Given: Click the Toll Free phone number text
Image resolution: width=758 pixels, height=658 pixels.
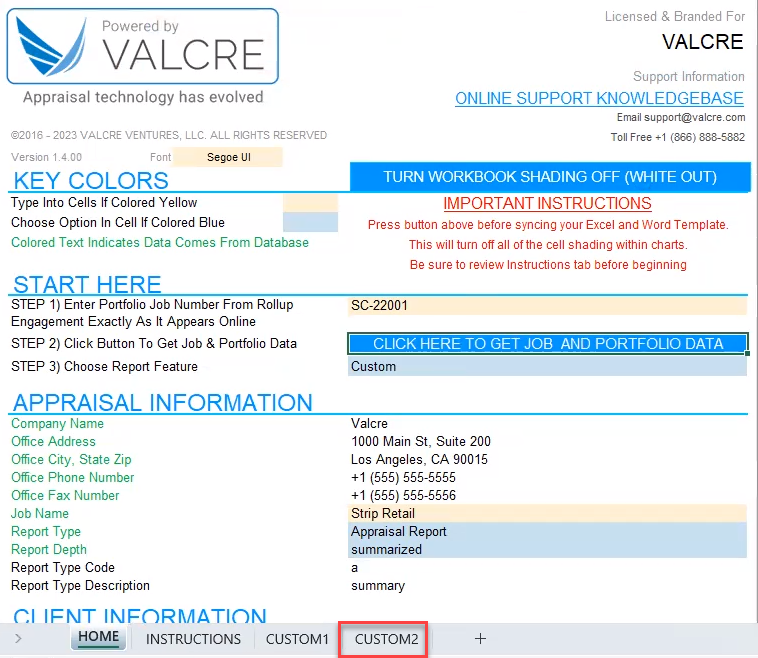Looking at the screenshot, I should 677,137.
